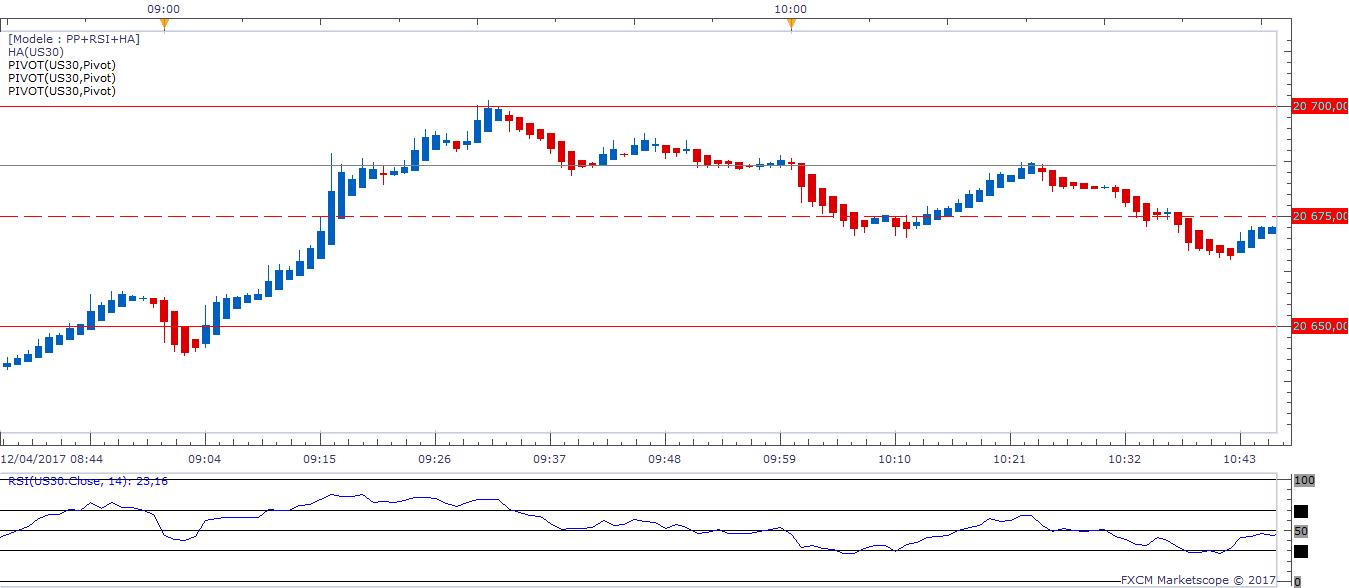Click the 10:21 time axis label
Viewport: 1349px width, 588px height.
click(1009, 459)
